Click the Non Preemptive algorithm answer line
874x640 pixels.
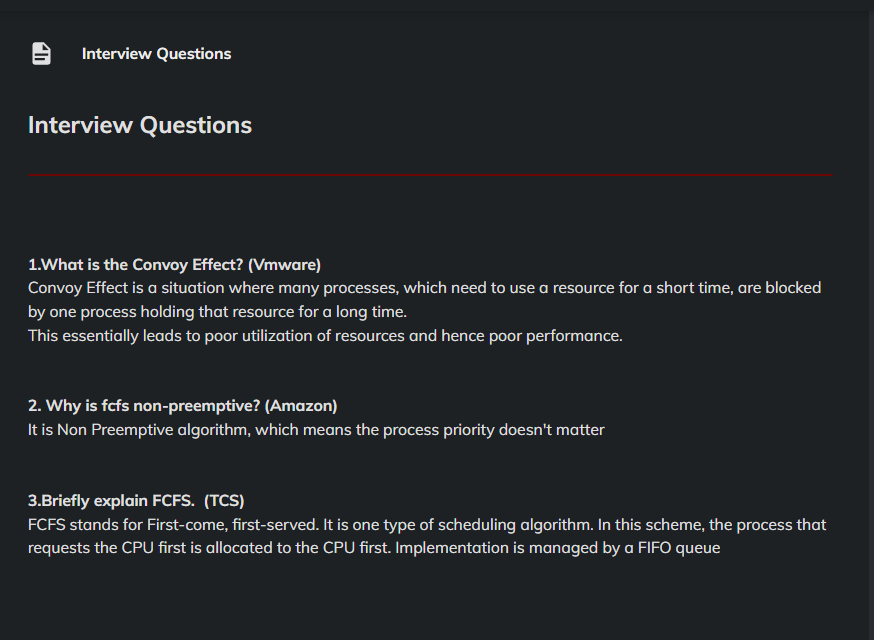click(x=316, y=430)
